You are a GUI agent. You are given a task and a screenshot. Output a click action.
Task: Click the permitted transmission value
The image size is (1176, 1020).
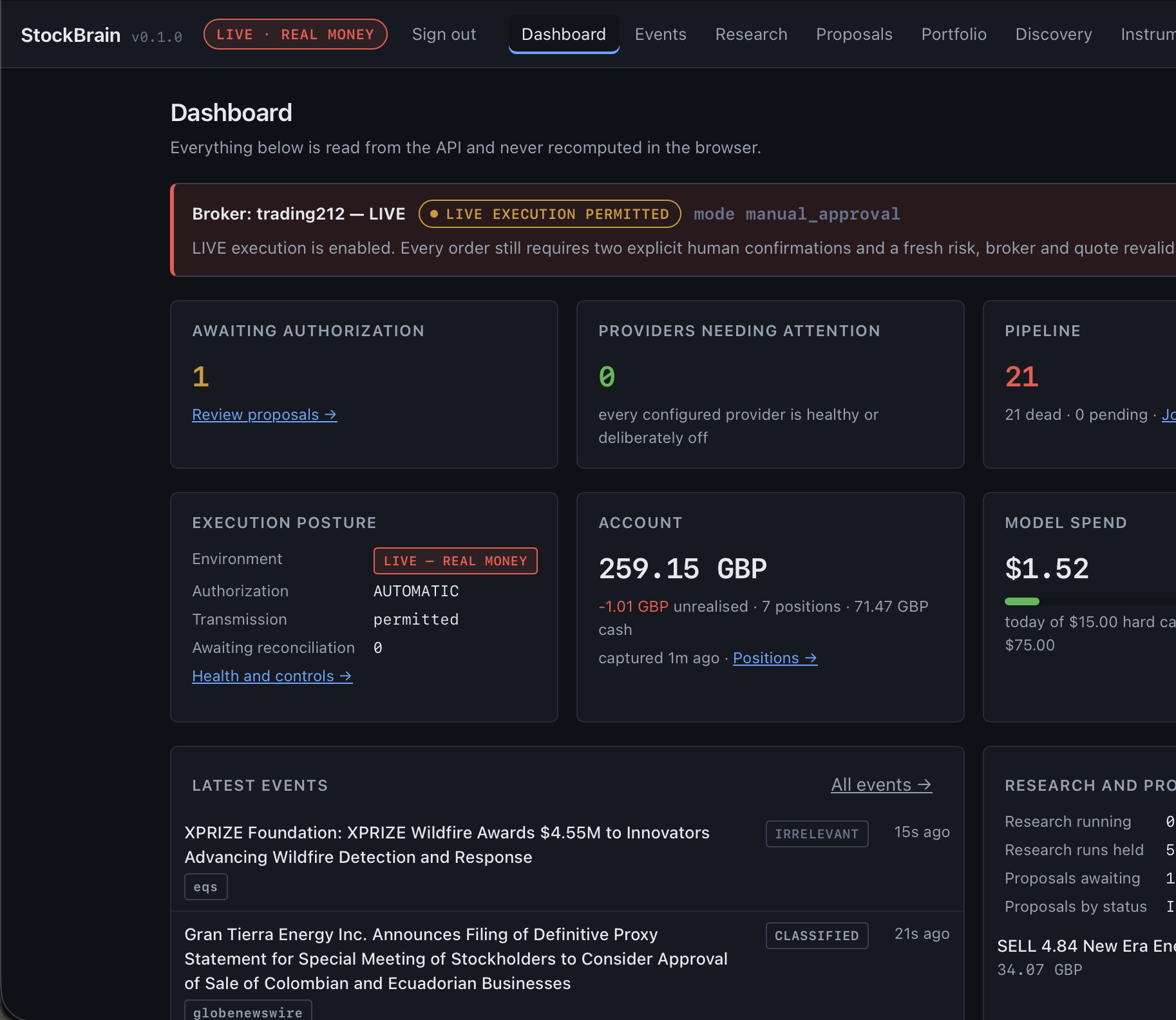(416, 619)
